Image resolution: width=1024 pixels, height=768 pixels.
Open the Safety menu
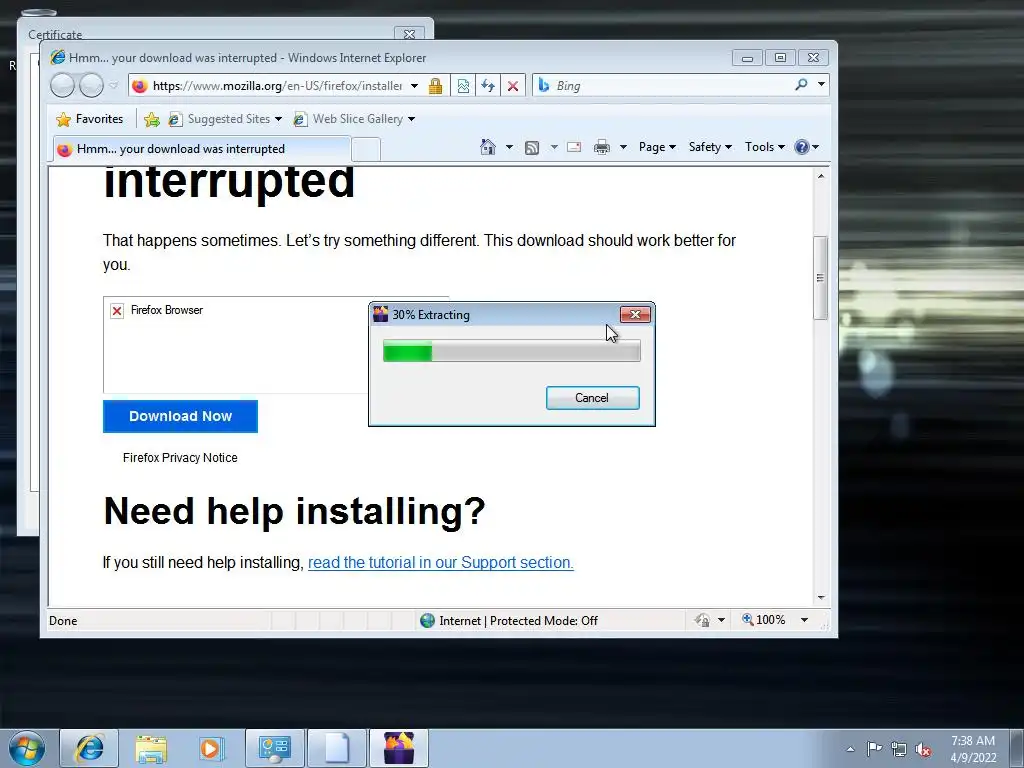(x=711, y=147)
